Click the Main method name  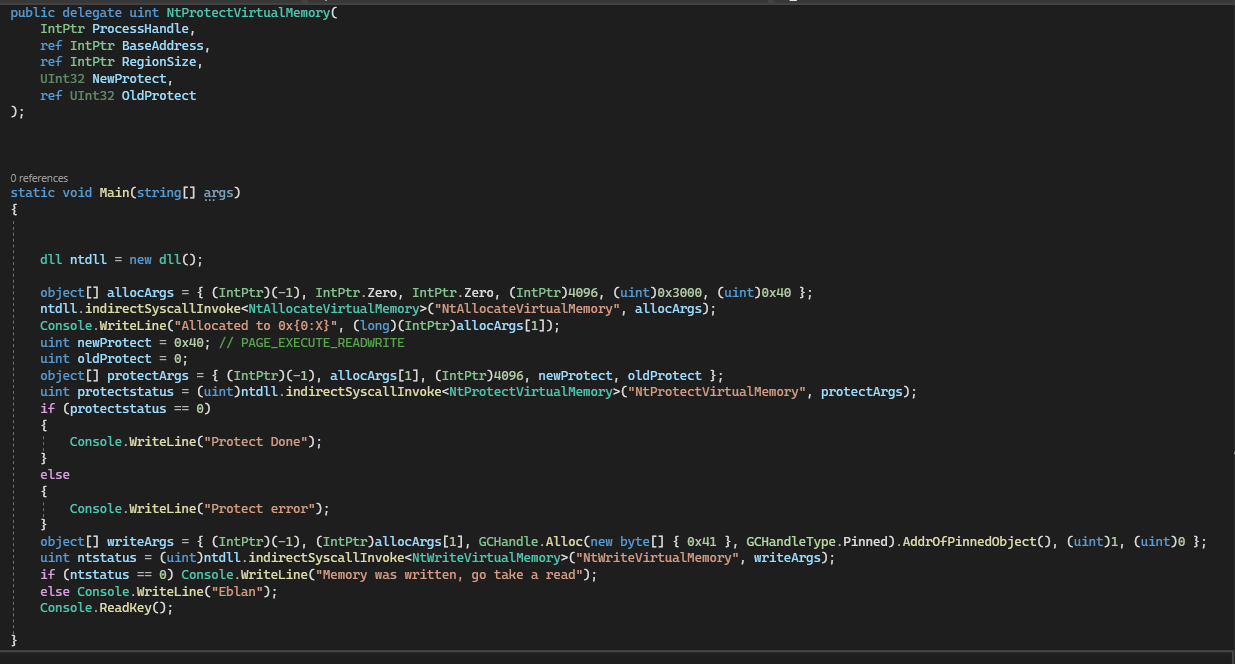[x=112, y=192]
